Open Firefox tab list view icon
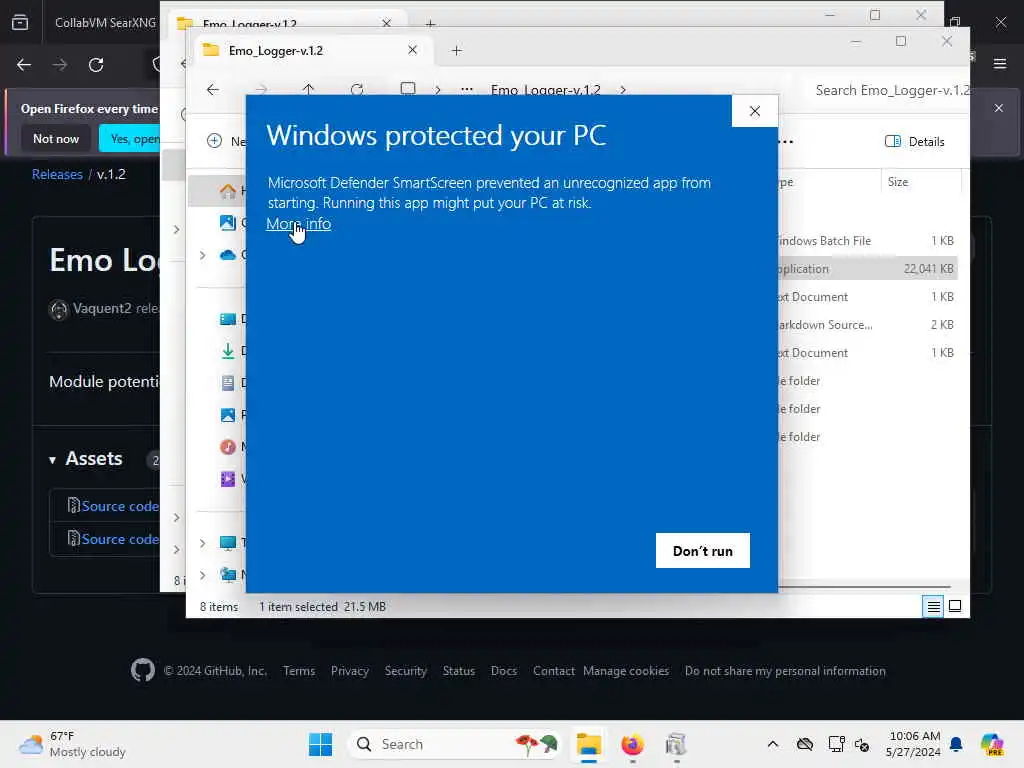The image size is (1024, 768). pos(20,23)
